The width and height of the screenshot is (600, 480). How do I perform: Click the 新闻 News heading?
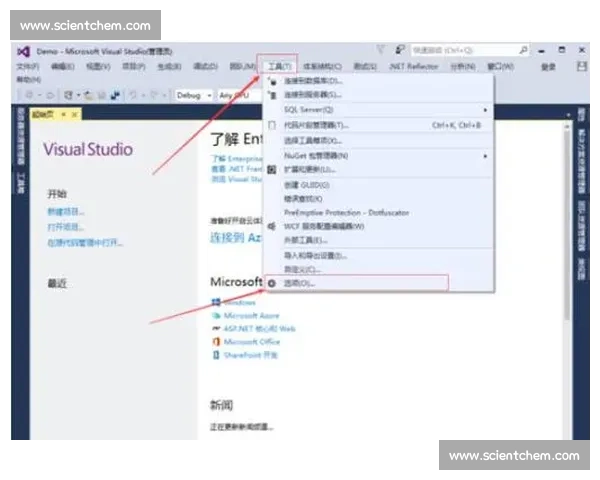221,405
